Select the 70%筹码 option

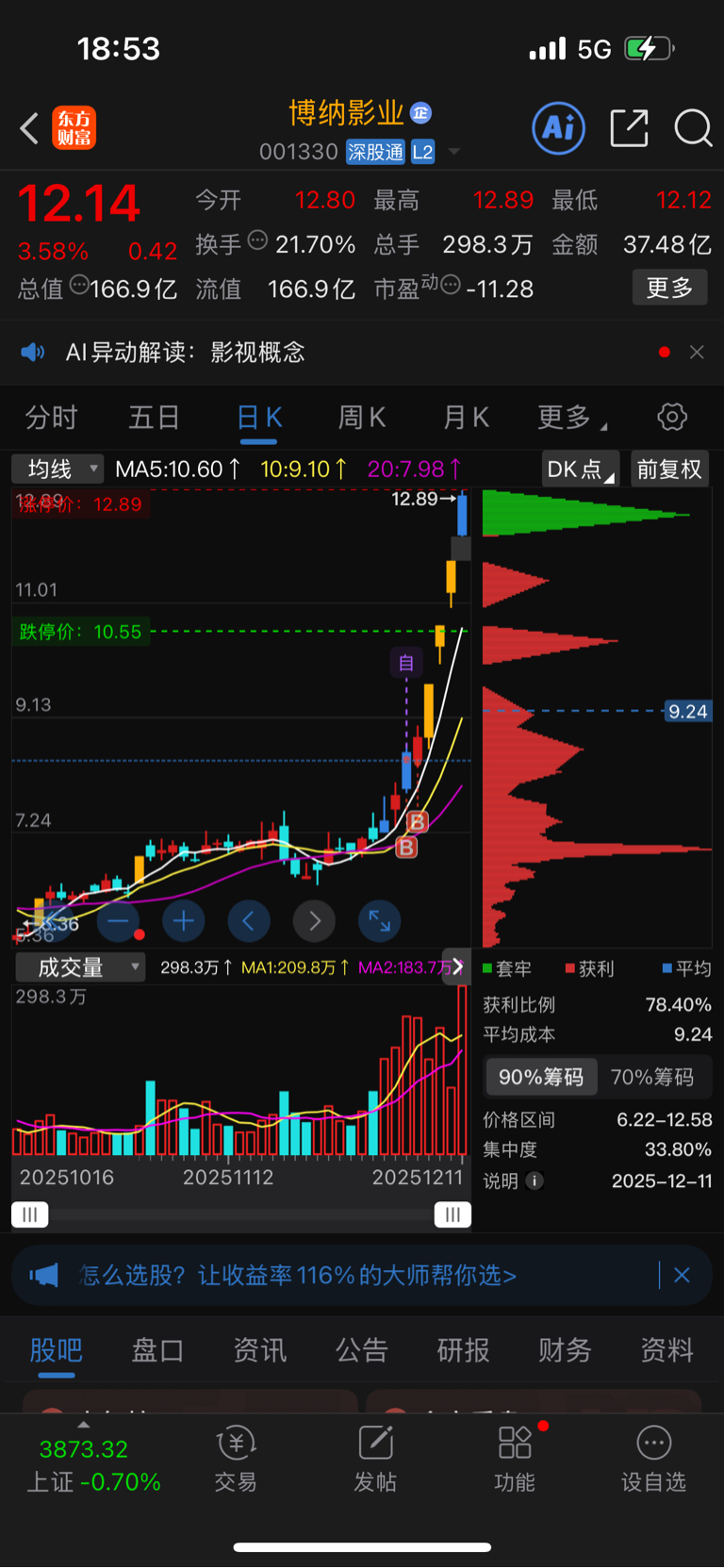pyautogui.click(x=652, y=1077)
